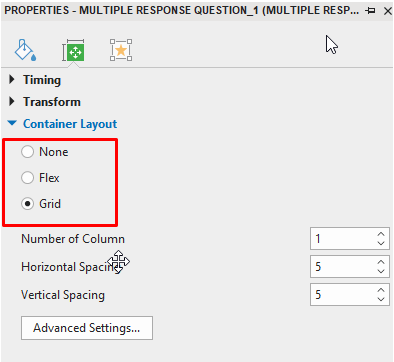Screen dimensions: 394x362
Task: Select the Size & Properties tab icon
Action: point(73,50)
